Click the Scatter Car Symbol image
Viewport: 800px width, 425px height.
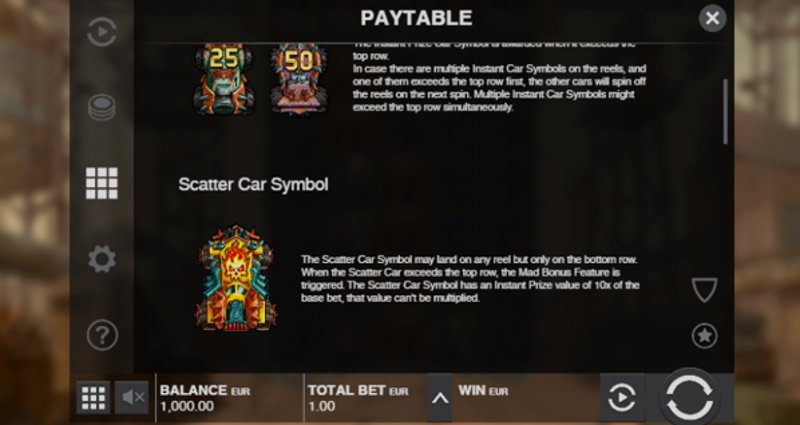(x=236, y=279)
